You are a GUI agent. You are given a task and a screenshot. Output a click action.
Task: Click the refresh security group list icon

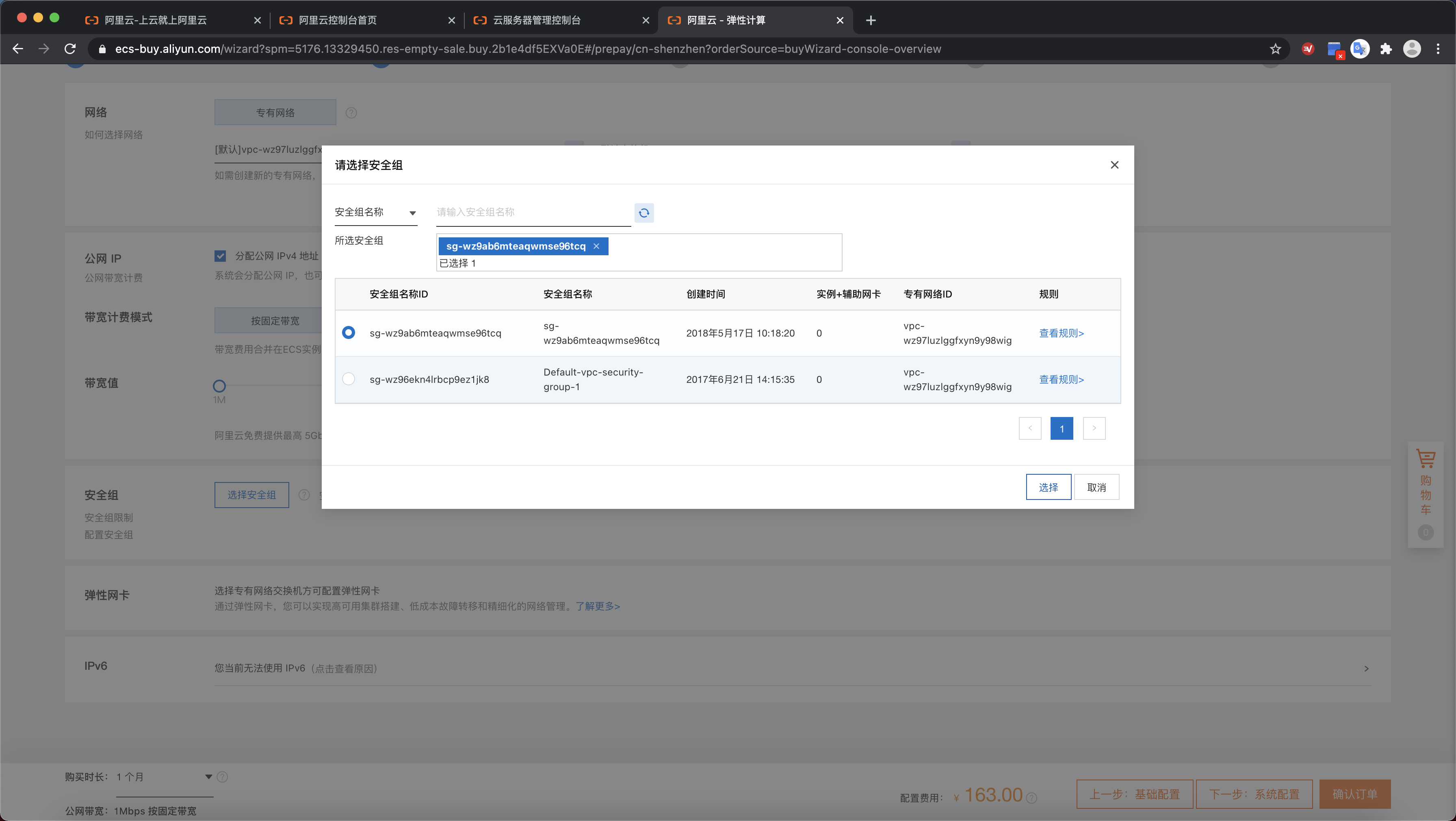click(x=644, y=213)
